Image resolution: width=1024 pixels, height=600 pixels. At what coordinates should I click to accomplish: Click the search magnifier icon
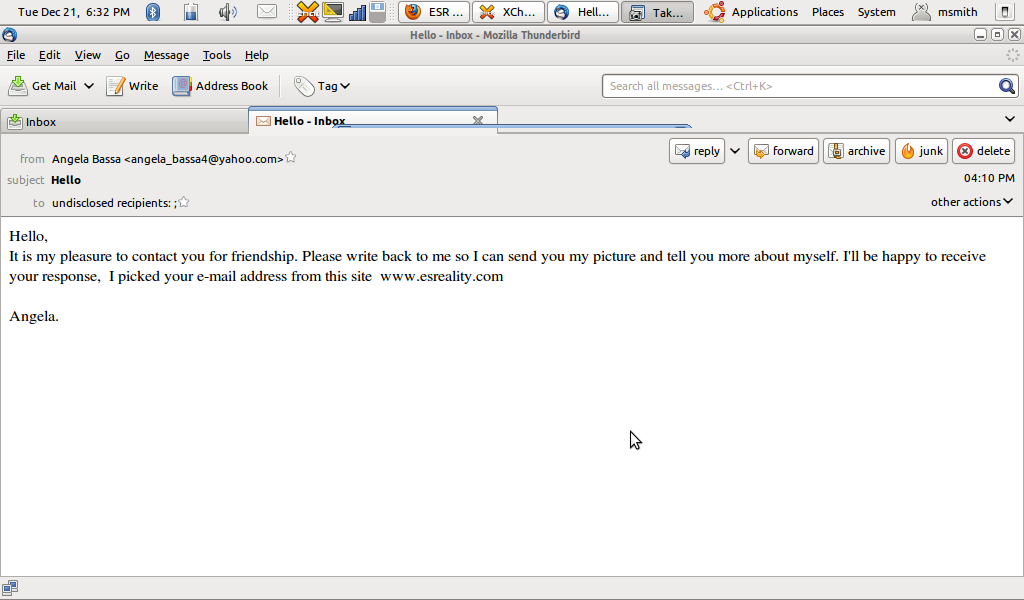click(1007, 86)
